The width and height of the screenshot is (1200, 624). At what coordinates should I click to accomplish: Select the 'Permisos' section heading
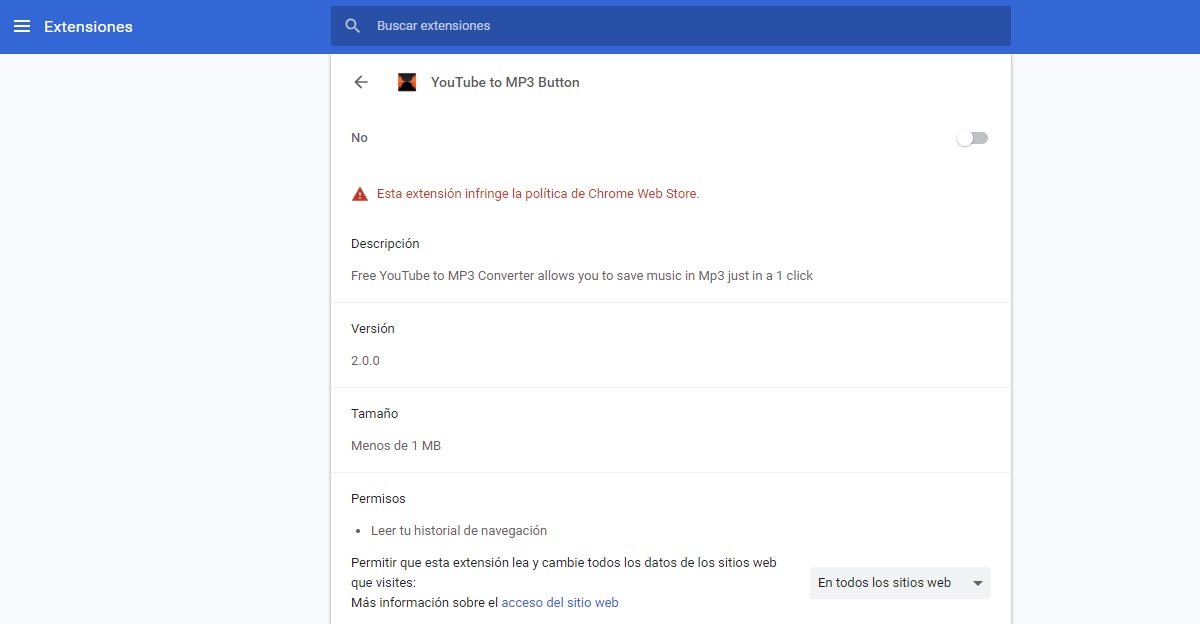pyautogui.click(x=378, y=499)
